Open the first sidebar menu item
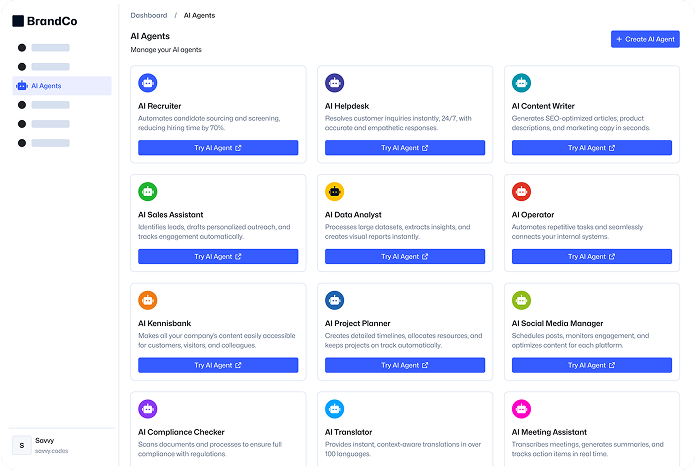Viewport: 695px width, 470px height. [50, 47]
